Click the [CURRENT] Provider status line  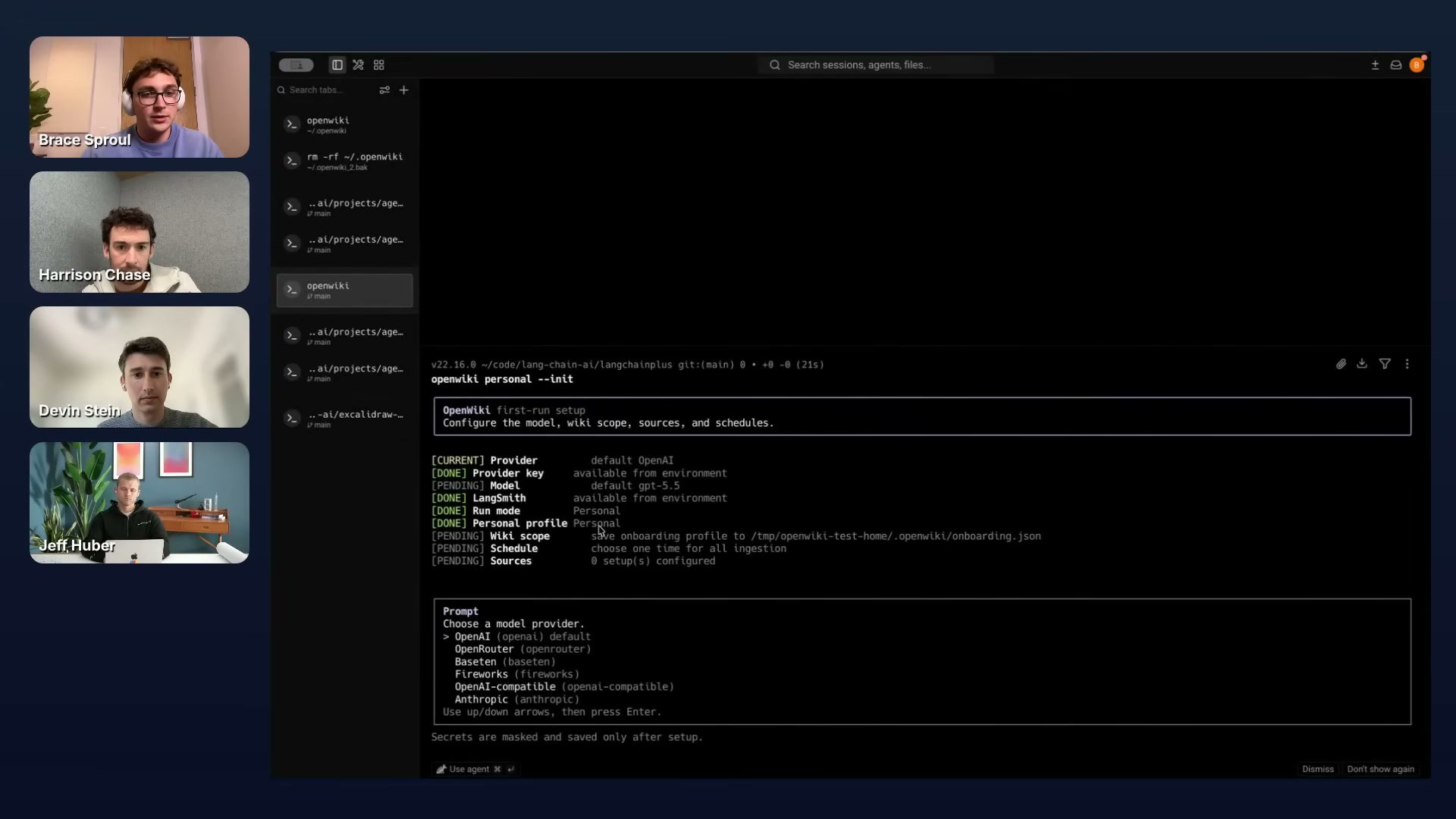552,460
